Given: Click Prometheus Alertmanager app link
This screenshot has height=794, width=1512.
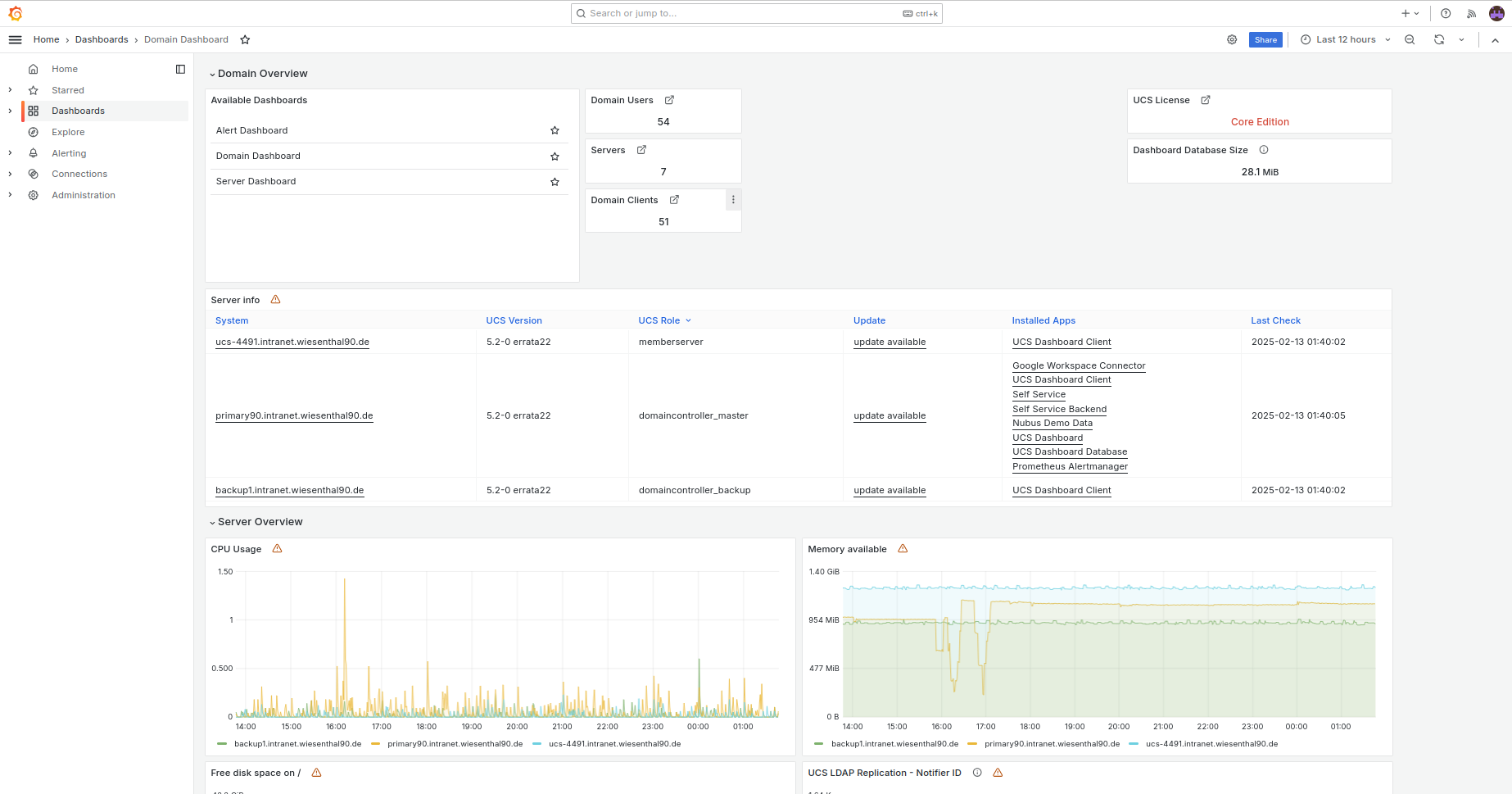Looking at the screenshot, I should coord(1070,466).
